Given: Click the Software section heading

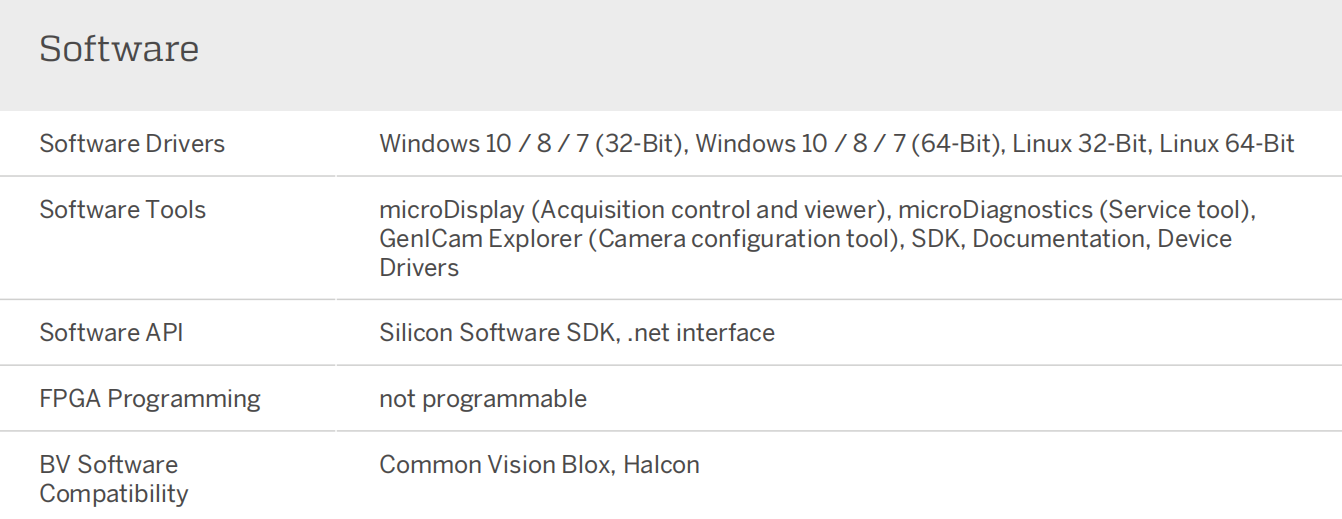Looking at the screenshot, I should pyautogui.click(x=119, y=49).
